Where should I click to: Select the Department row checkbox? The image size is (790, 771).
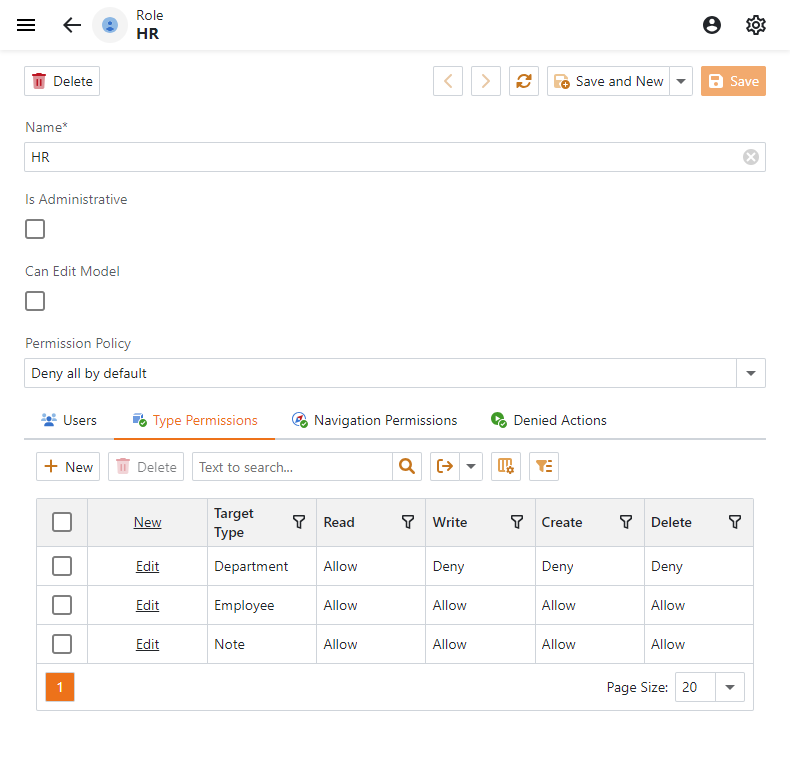click(x=62, y=566)
